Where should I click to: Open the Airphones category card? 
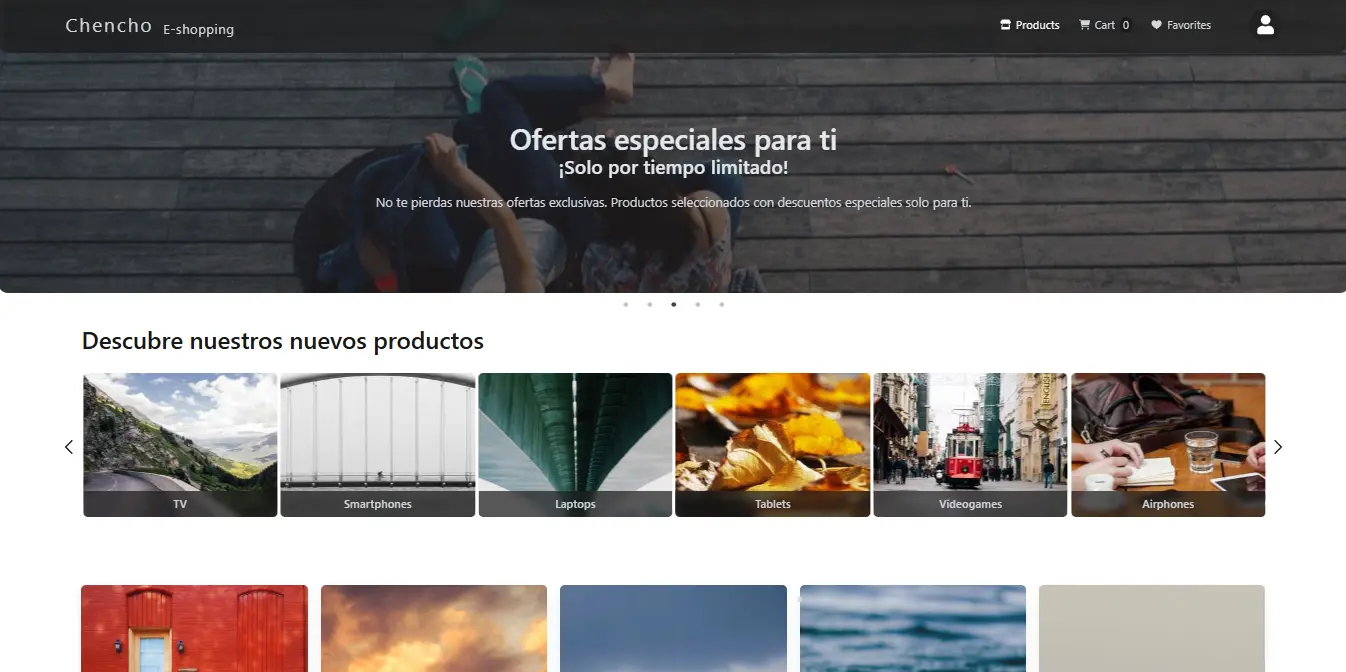point(1168,445)
